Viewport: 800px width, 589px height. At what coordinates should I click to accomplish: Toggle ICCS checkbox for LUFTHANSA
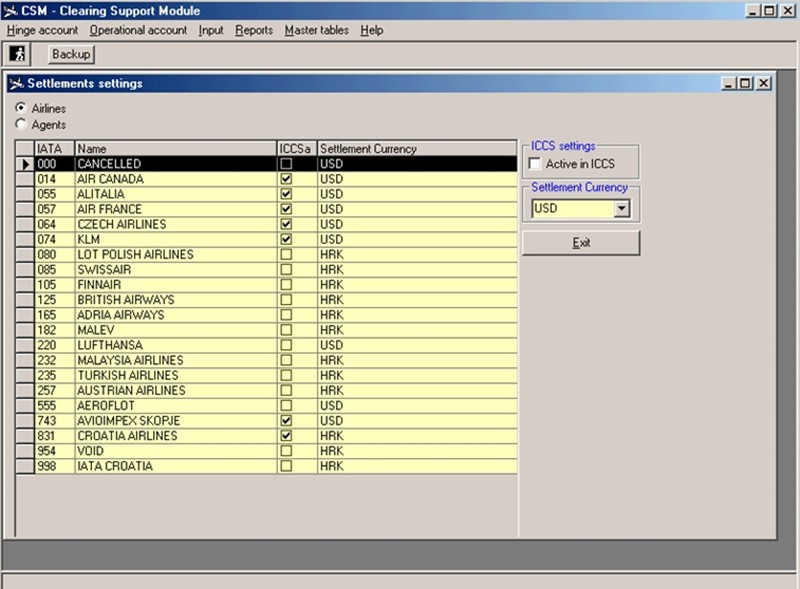pyautogui.click(x=286, y=345)
